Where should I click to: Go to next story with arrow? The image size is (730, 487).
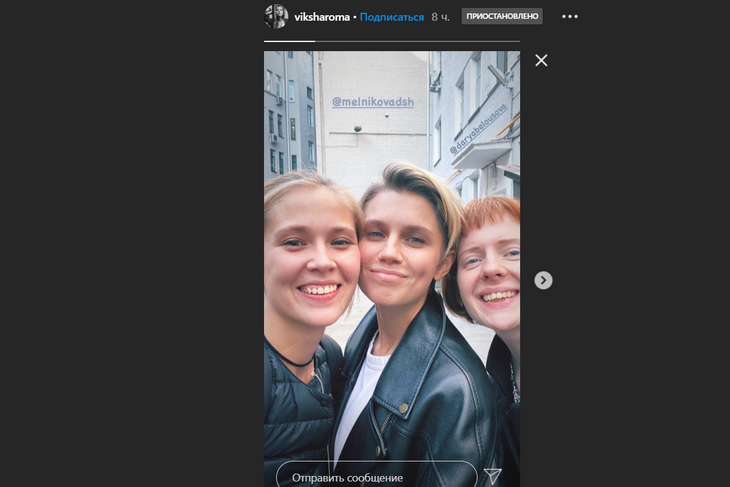coord(543,280)
